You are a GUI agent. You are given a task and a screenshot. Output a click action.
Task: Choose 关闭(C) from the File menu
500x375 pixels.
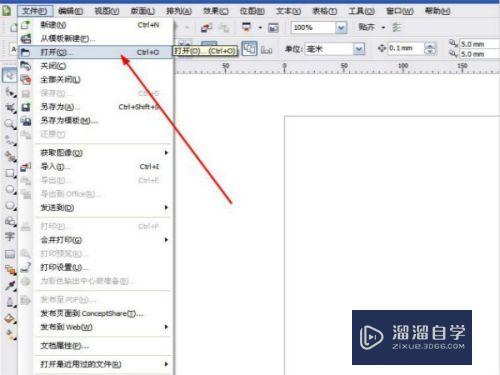pos(95,66)
